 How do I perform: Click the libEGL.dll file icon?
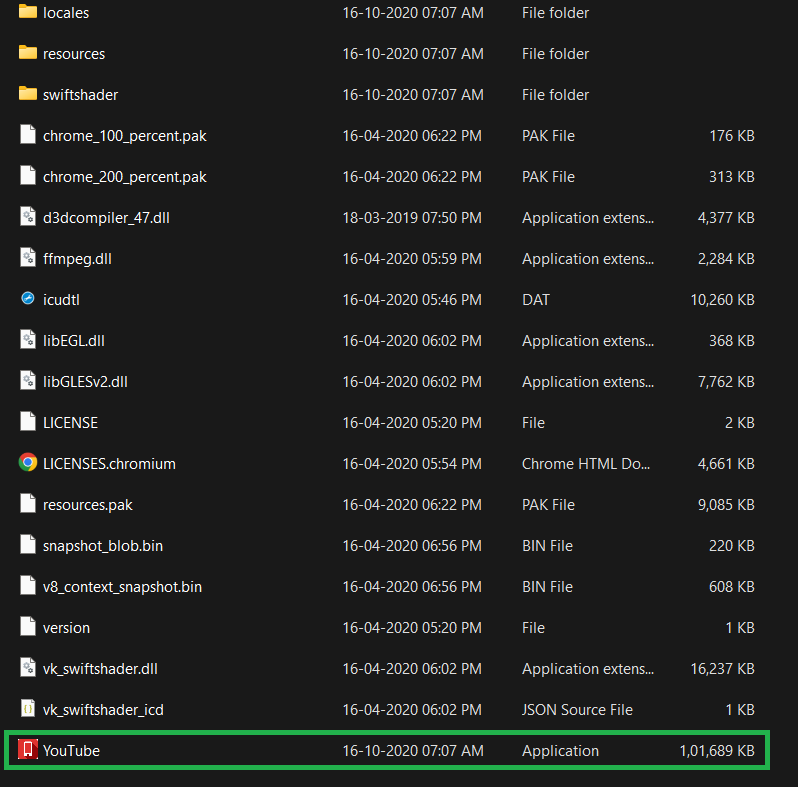tap(27, 339)
